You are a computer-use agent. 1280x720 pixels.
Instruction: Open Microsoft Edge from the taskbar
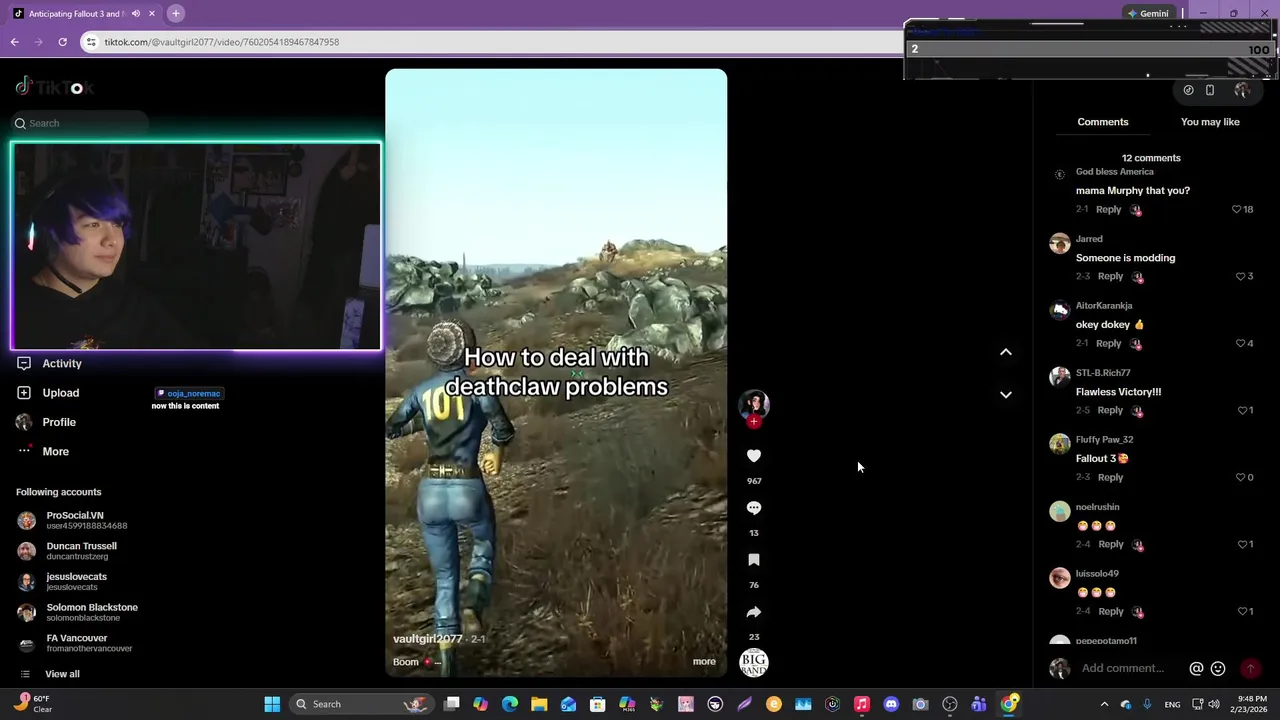pos(510,704)
